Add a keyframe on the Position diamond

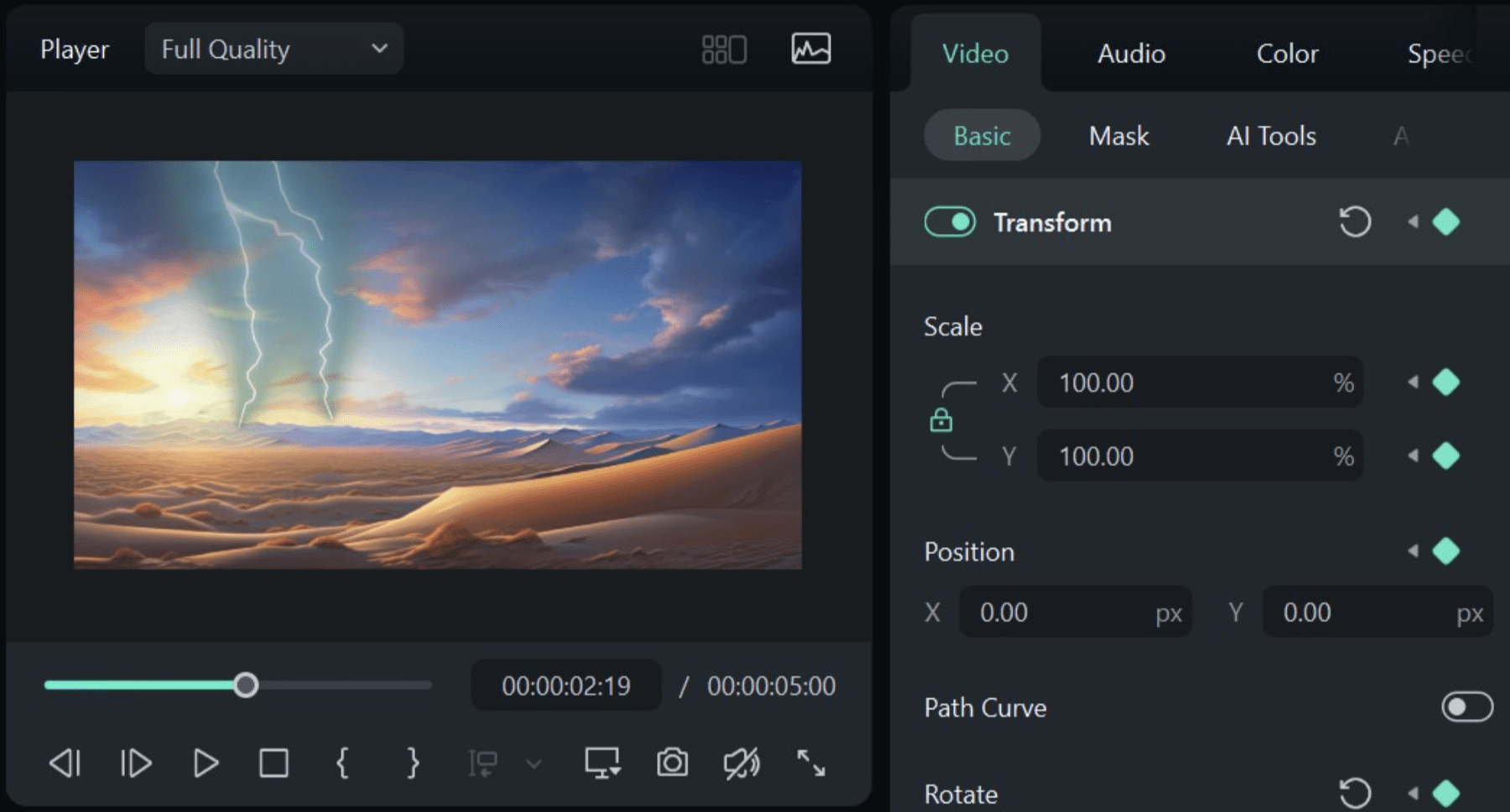1445,551
